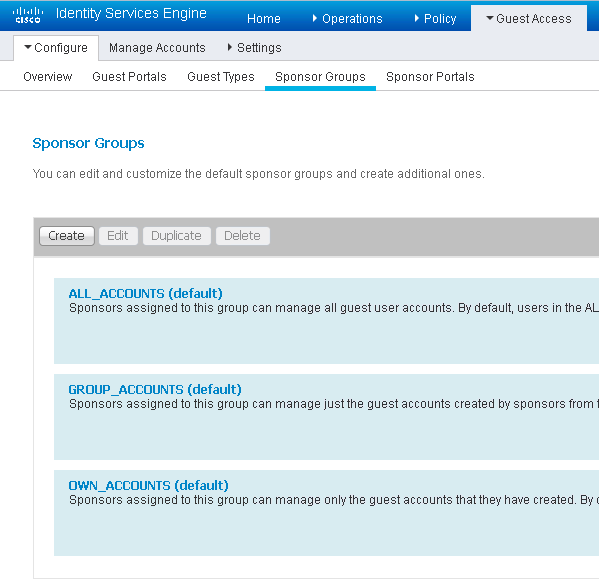Select the GROUP_ACCOUNTS description text
This screenshot has width=599, height=579.
[x=334, y=404]
